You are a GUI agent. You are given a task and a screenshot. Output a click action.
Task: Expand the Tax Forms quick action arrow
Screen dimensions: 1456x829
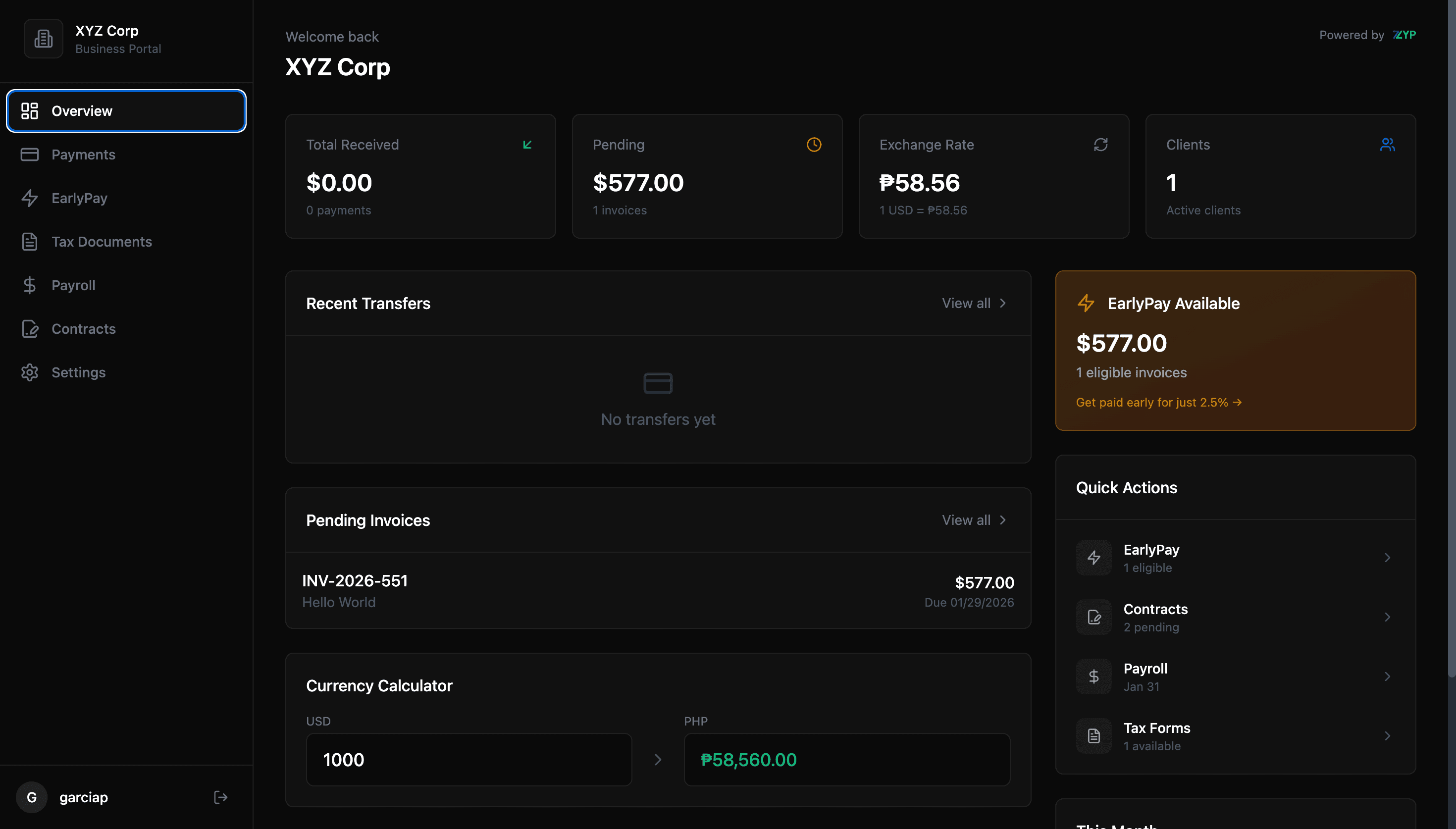(1387, 735)
